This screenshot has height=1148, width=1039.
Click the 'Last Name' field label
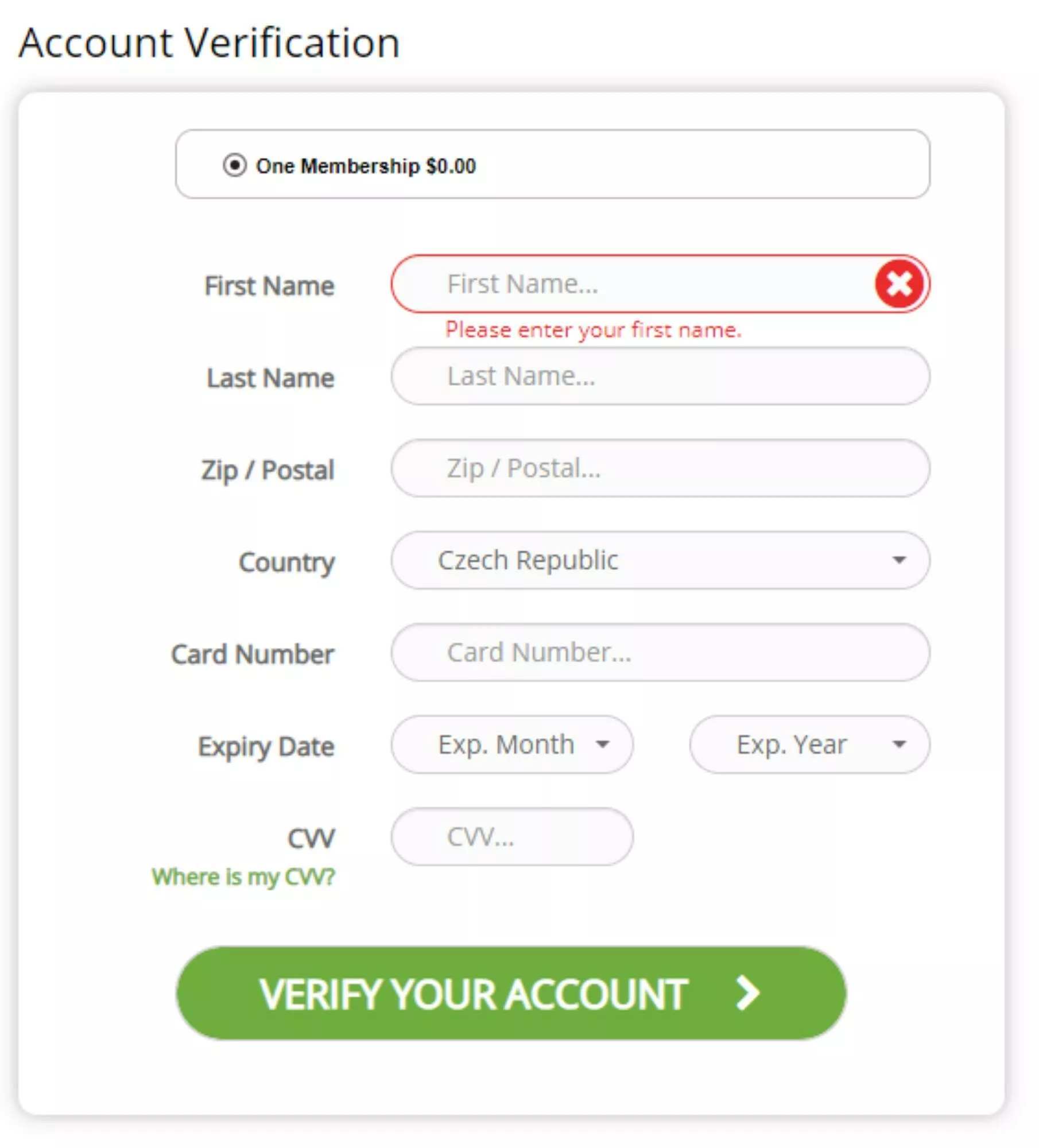click(x=270, y=378)
